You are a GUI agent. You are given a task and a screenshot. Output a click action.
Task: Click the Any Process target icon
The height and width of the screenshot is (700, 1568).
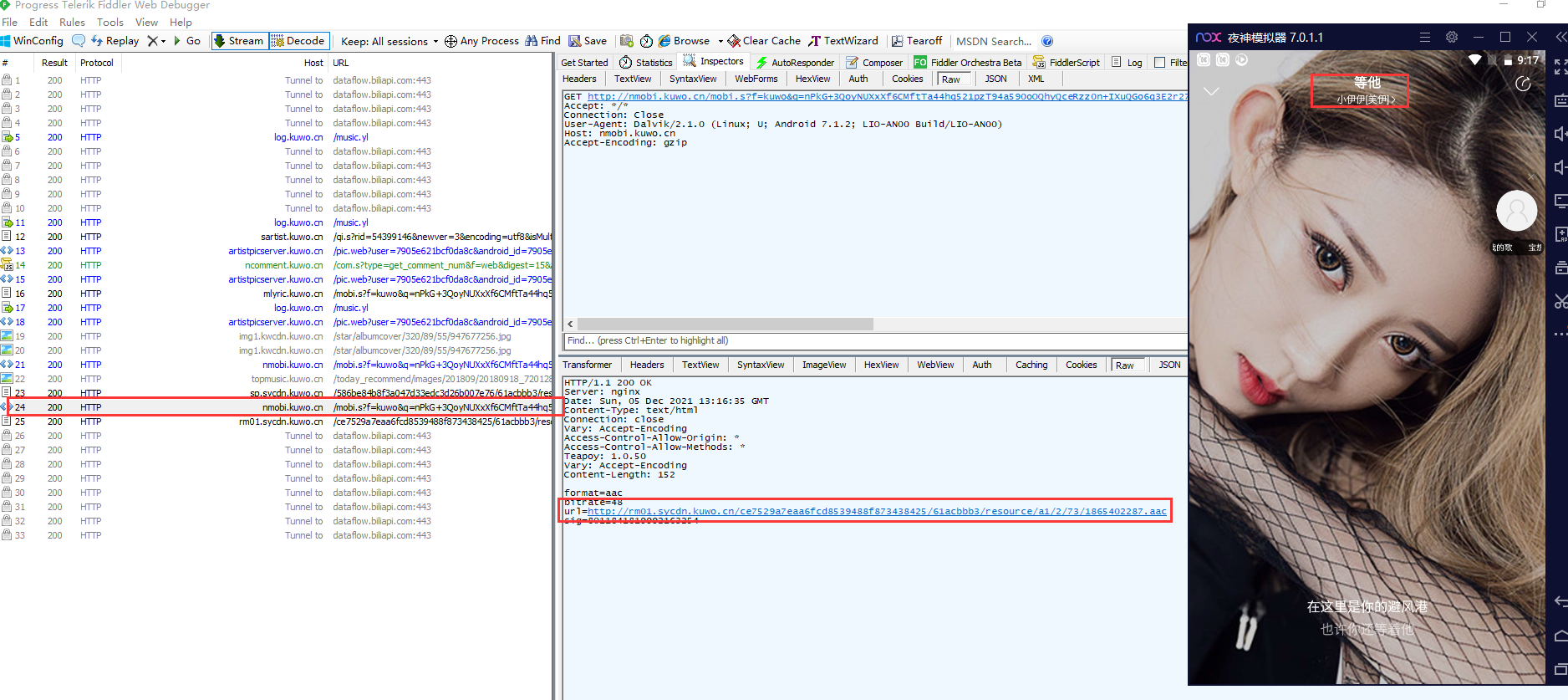click(x=451, y=41)
